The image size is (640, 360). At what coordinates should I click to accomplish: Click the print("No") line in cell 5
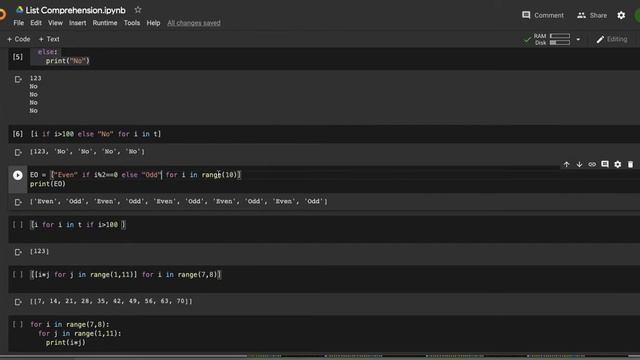pyautogui.click(x=68, y=61)
